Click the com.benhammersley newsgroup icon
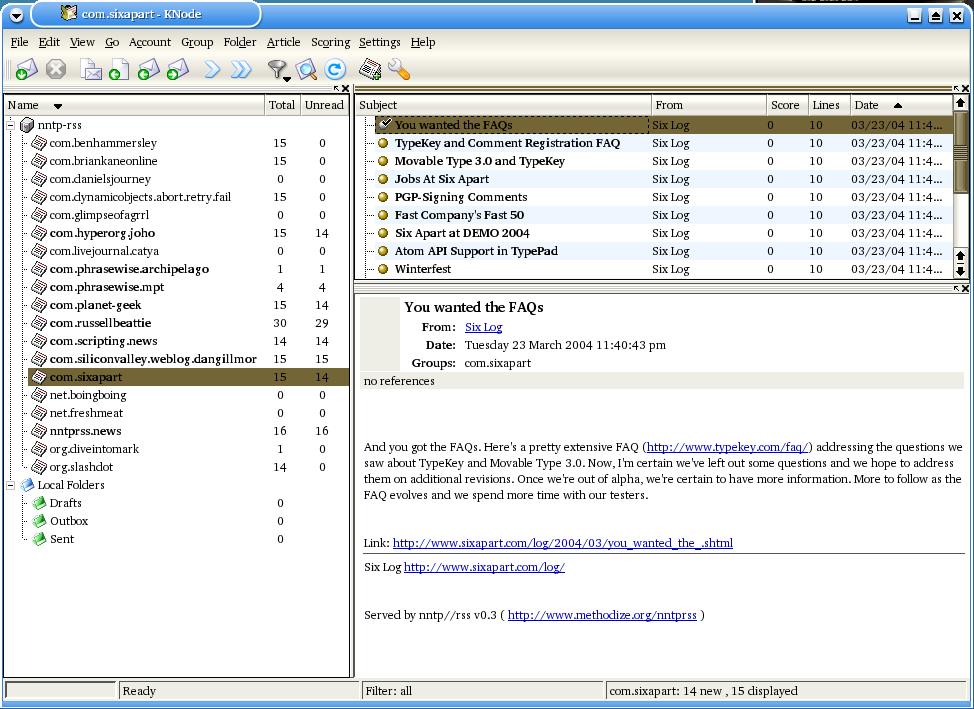This screenshot has height=709, width=974. [x=39, y=143]
